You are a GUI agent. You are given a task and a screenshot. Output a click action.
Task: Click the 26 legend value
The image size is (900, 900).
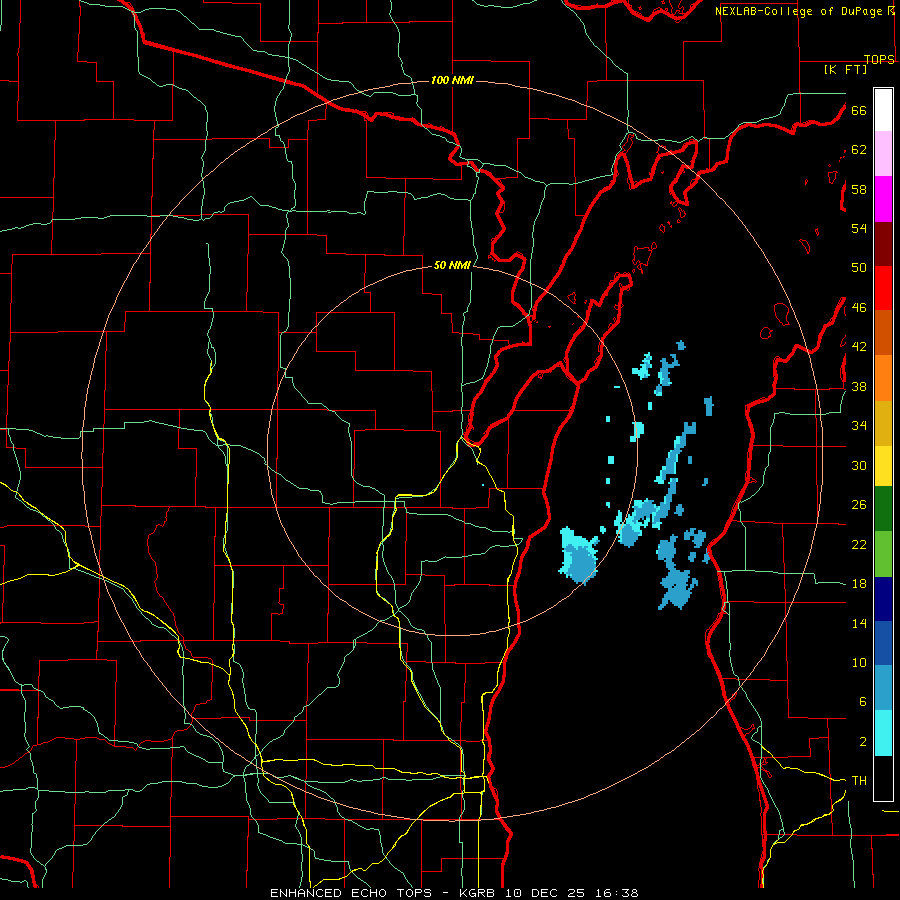pos(859,505)
